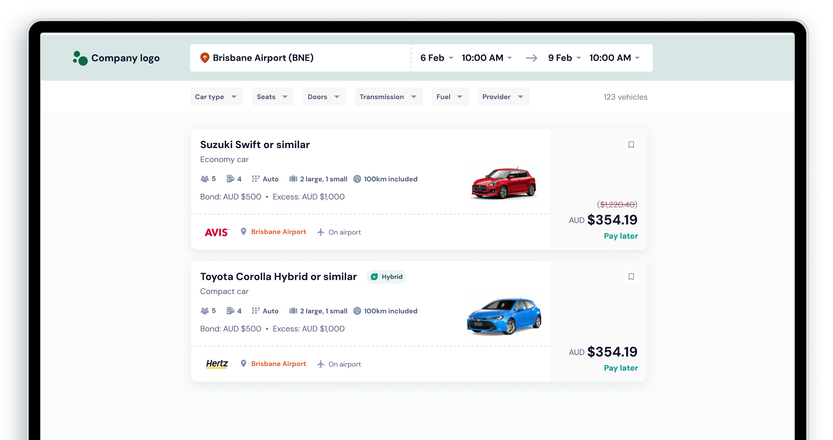Open the Fuel filter dropdown
833x440 pixels.
(x=450, y=97)
